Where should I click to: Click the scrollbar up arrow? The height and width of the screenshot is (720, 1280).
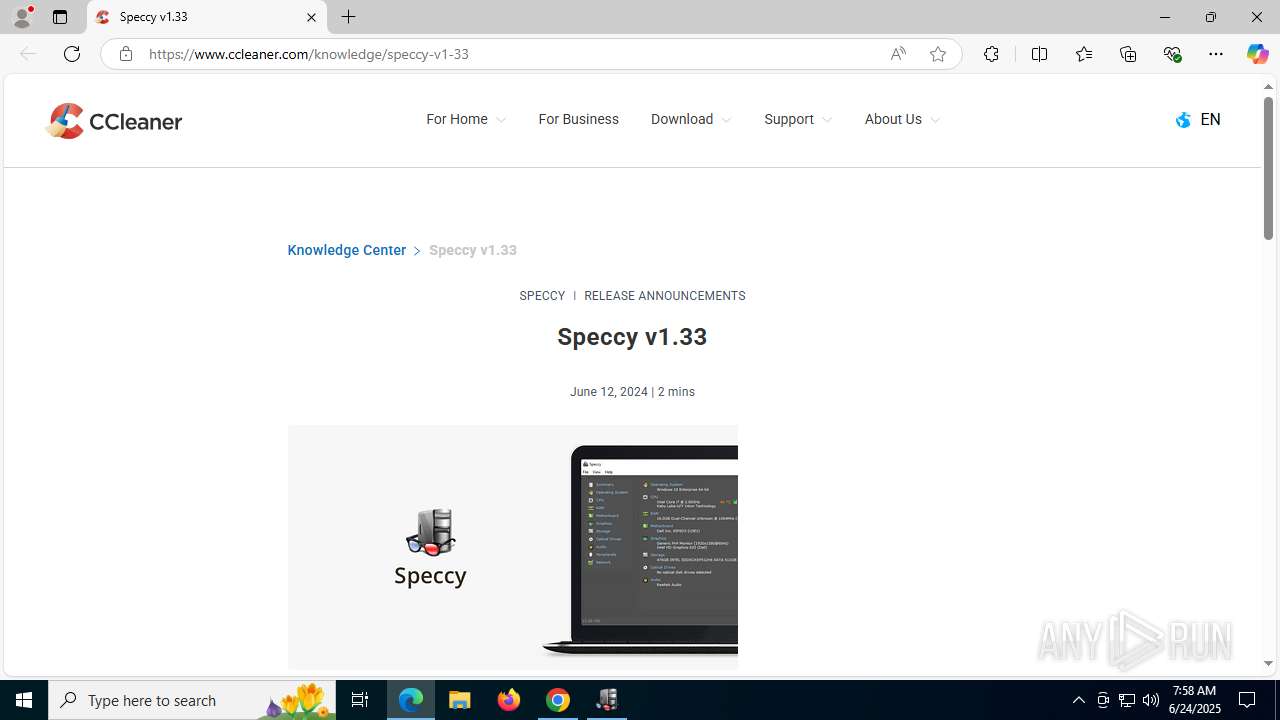(x=1268, y=86)
